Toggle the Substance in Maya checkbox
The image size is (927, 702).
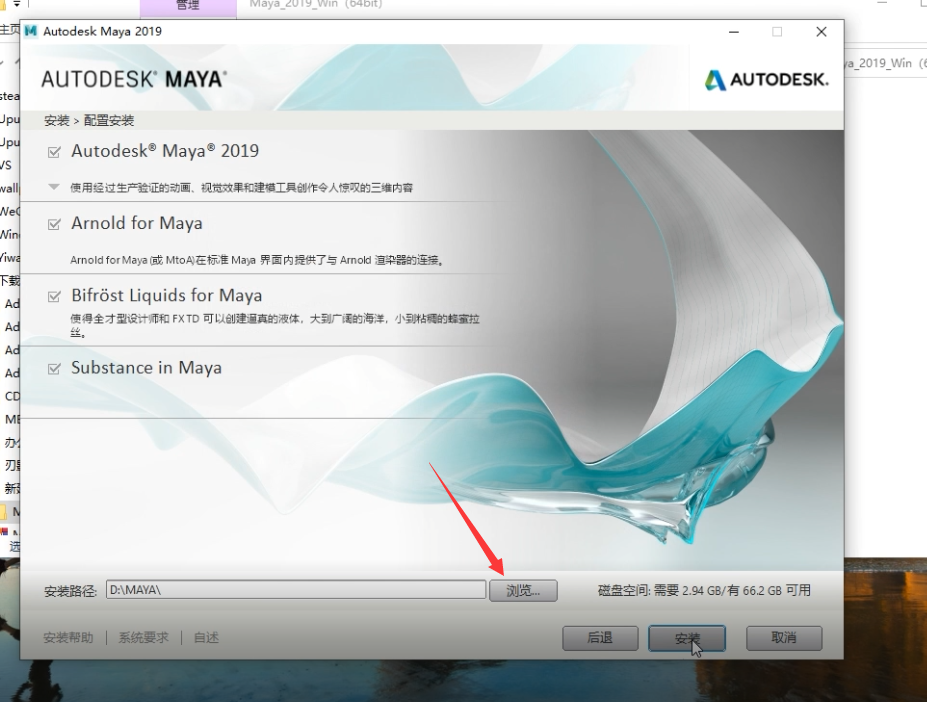pos(54,369)
